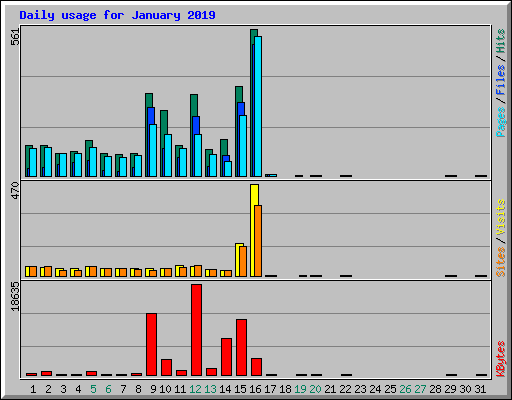
Task: Click the cyan pages bar for day 5
Action: pyautogui.click(x=93, y=162)
